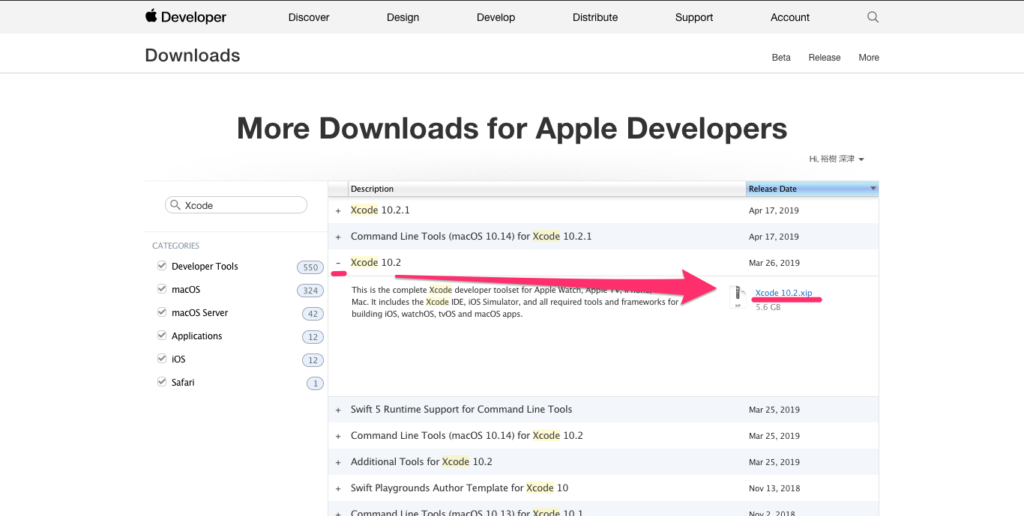This screenshot has width=1024, height=516.
Task: Click the Xcode 10.2 row title
Action: click(376, 263)
